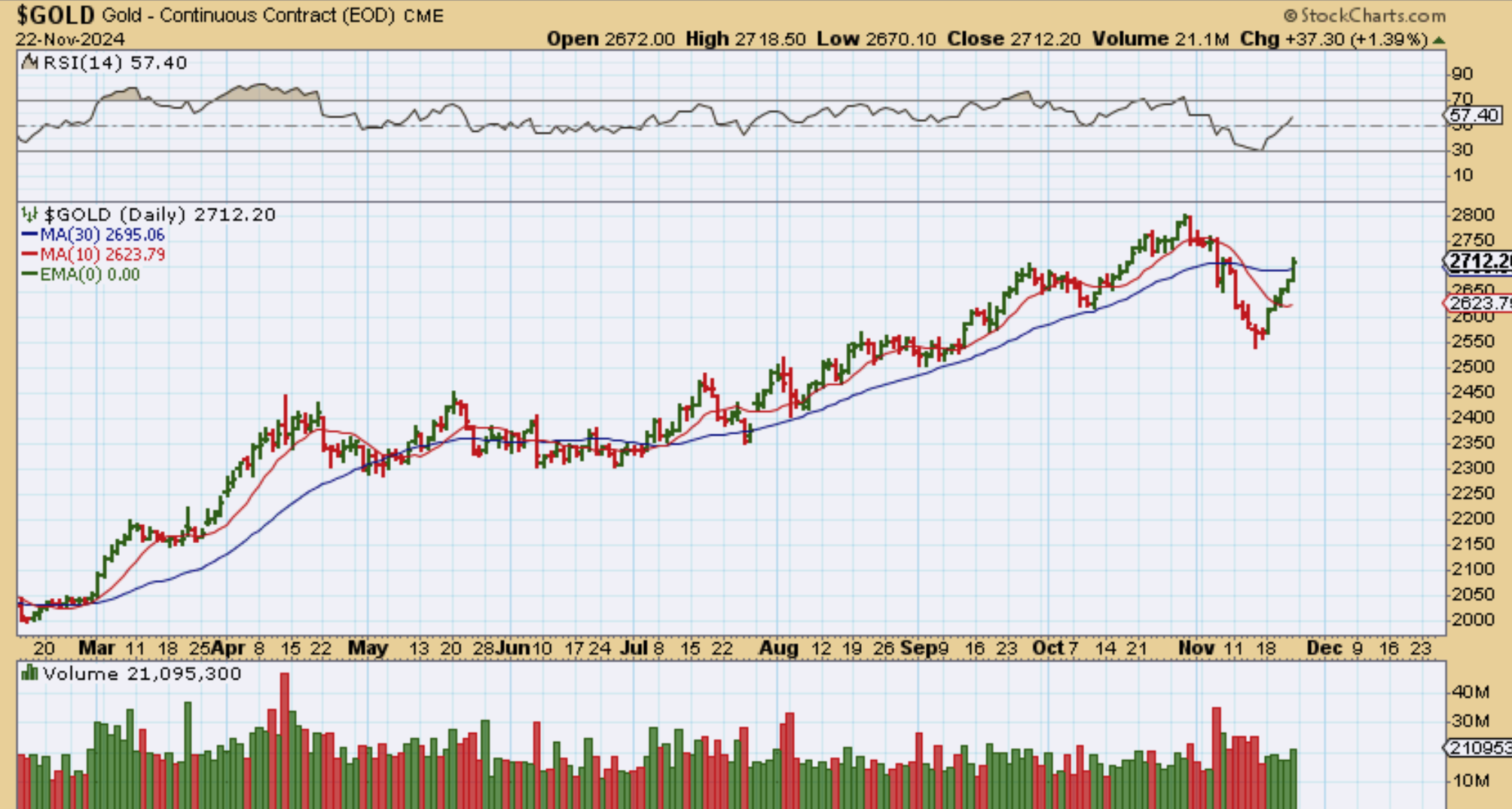Image resolution: width=1512 pixels, height=809 pixels.
Task: Click the RSI indicator icon beside RSI(14)
Action: click(x=30, y=63)
